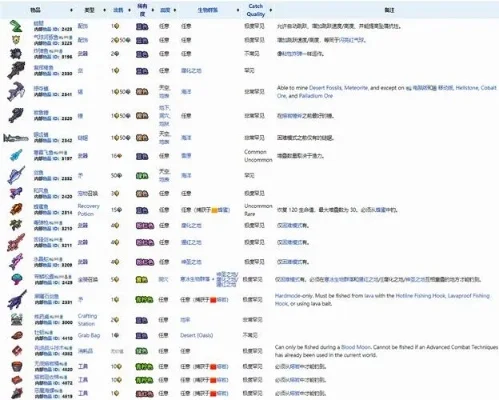Screen dimensions: 499x400
Task: Click the green Frog Leg item icon
Action: click(x=15, y=26)
